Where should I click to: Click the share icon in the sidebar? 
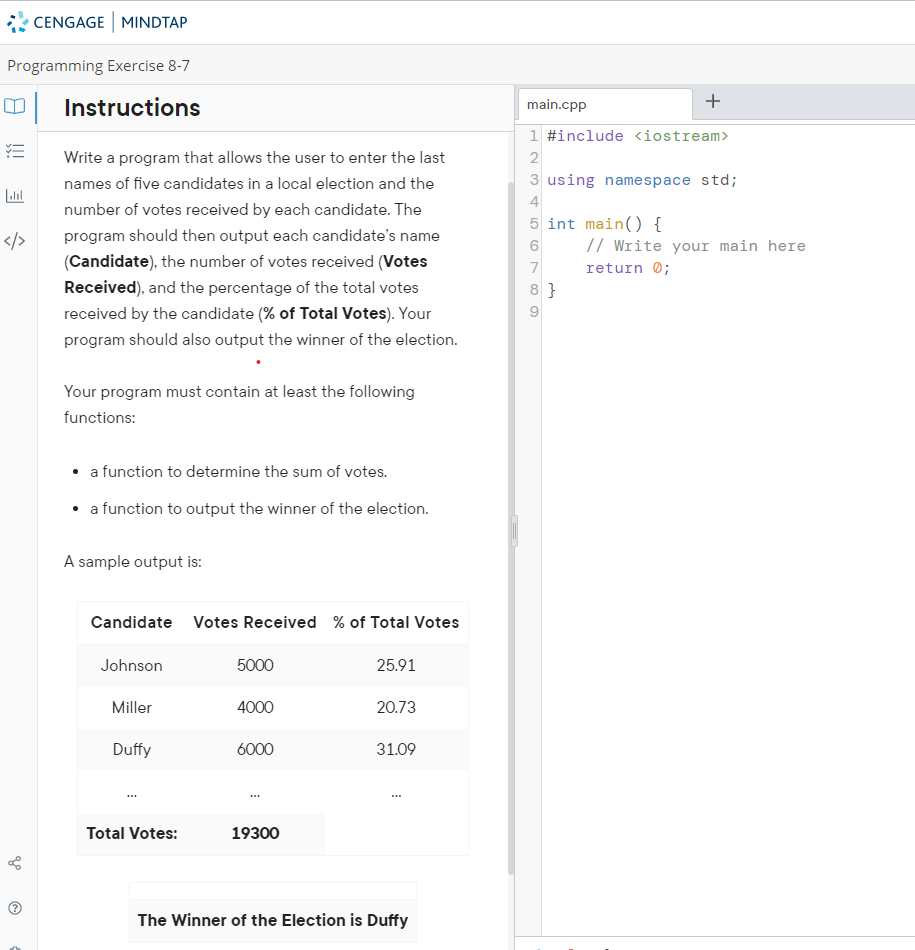[15, 863]
